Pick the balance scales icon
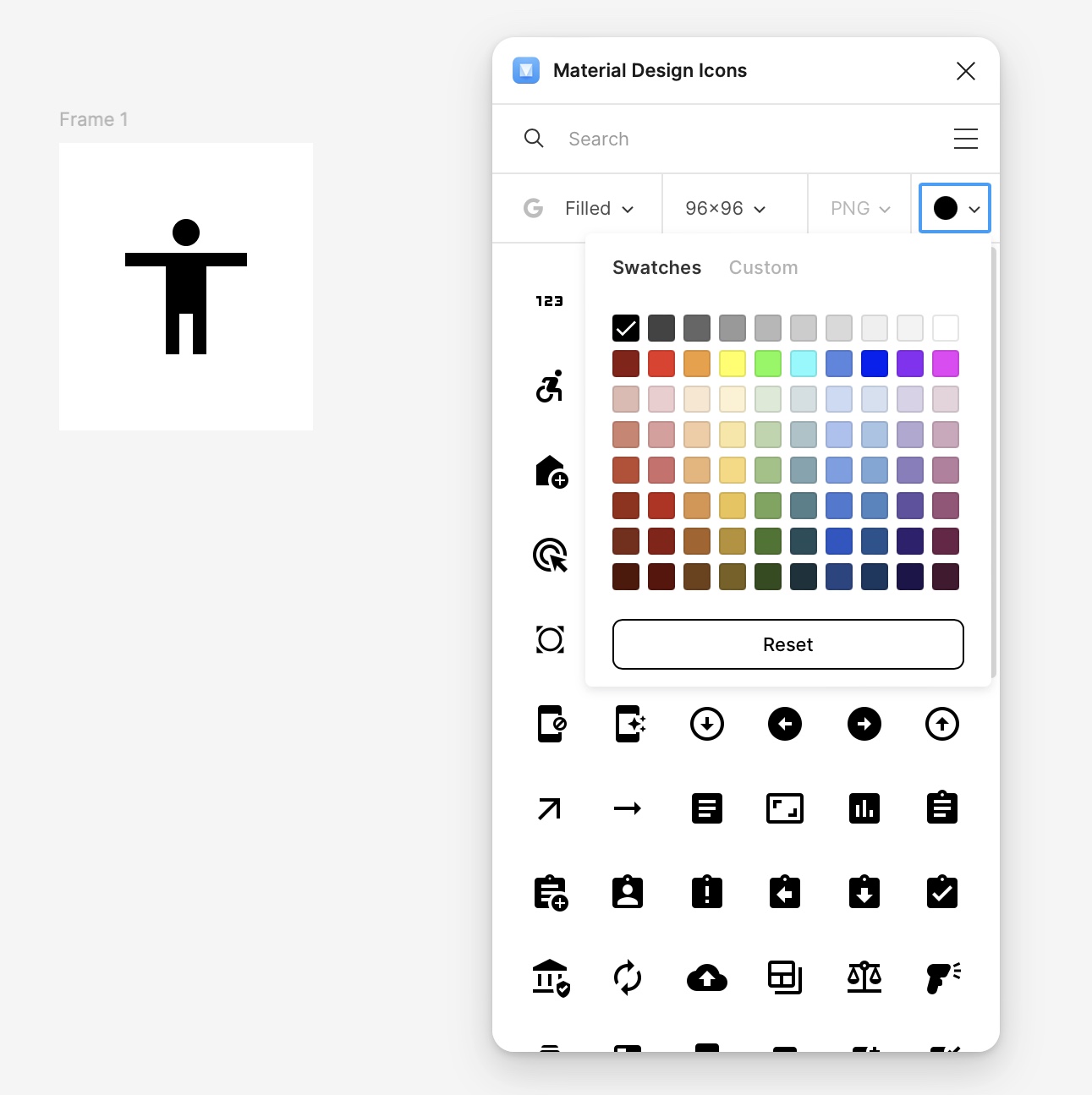1092x1095 pixels. tap(864, 977)
